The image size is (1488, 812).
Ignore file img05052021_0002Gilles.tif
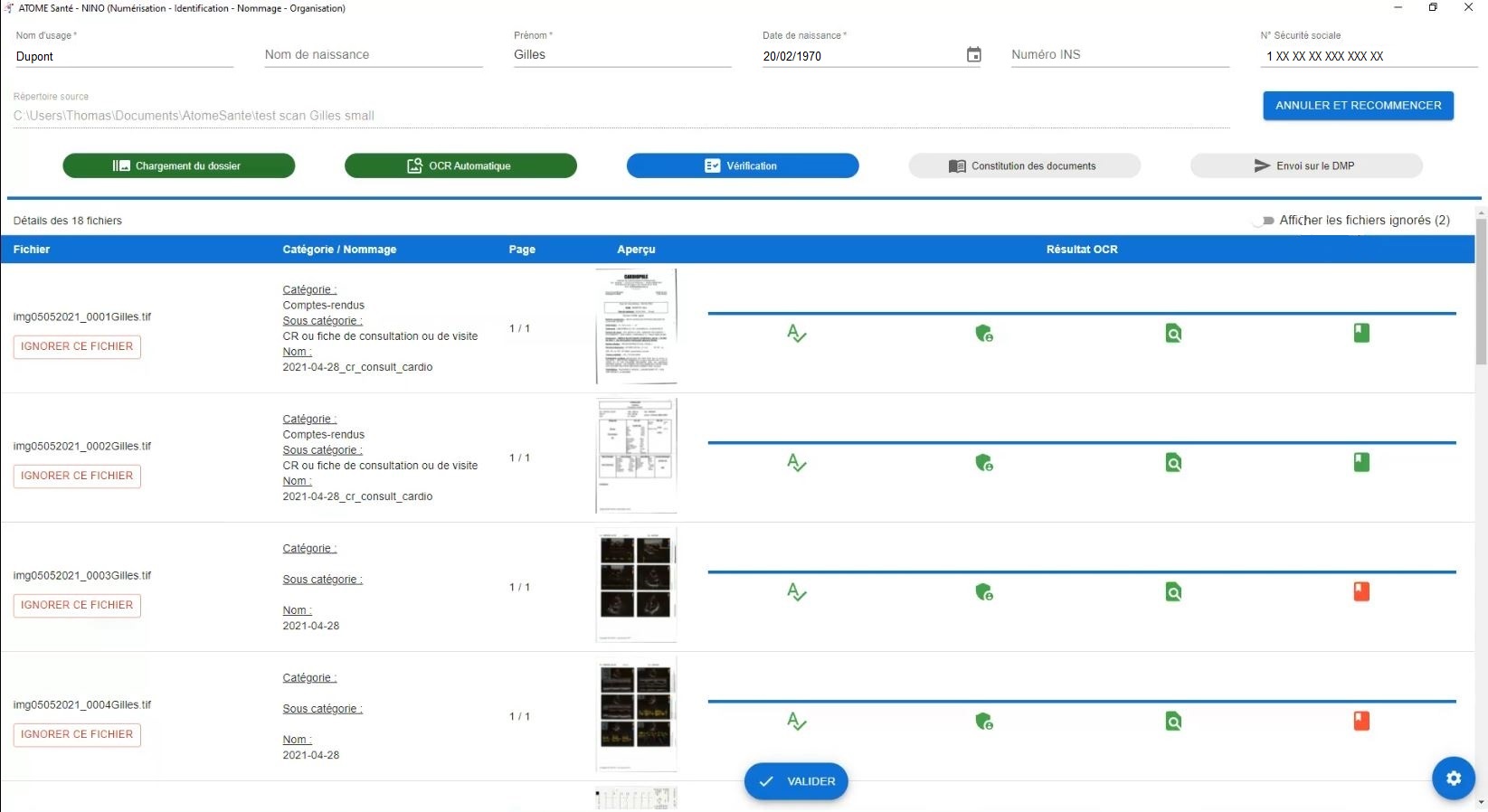[x=77, y=476]
